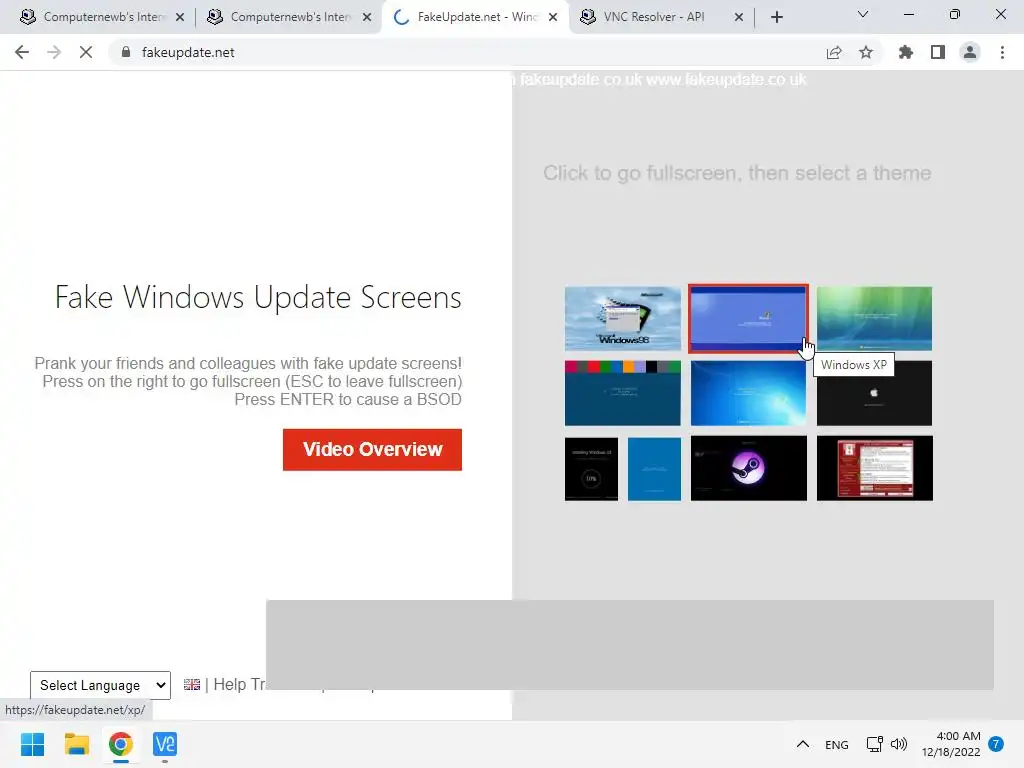This screenshot has height=768, width=1024.
Task: Open the Windows Start menu
Action: click(x=33, y=744)
